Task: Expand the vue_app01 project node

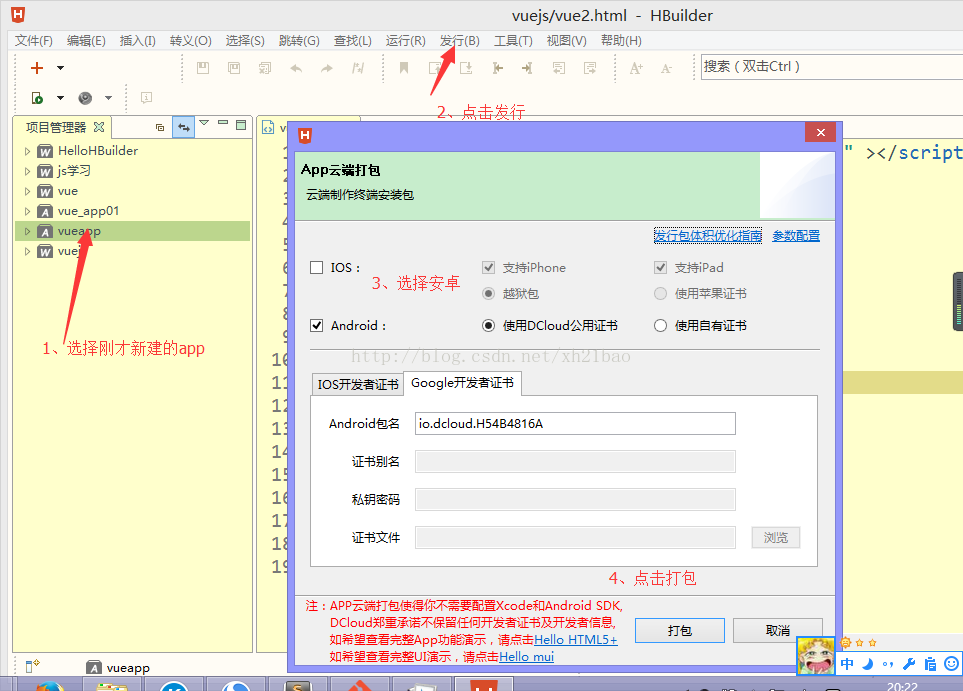Action: pyautogui.click(x=27, y=211)
